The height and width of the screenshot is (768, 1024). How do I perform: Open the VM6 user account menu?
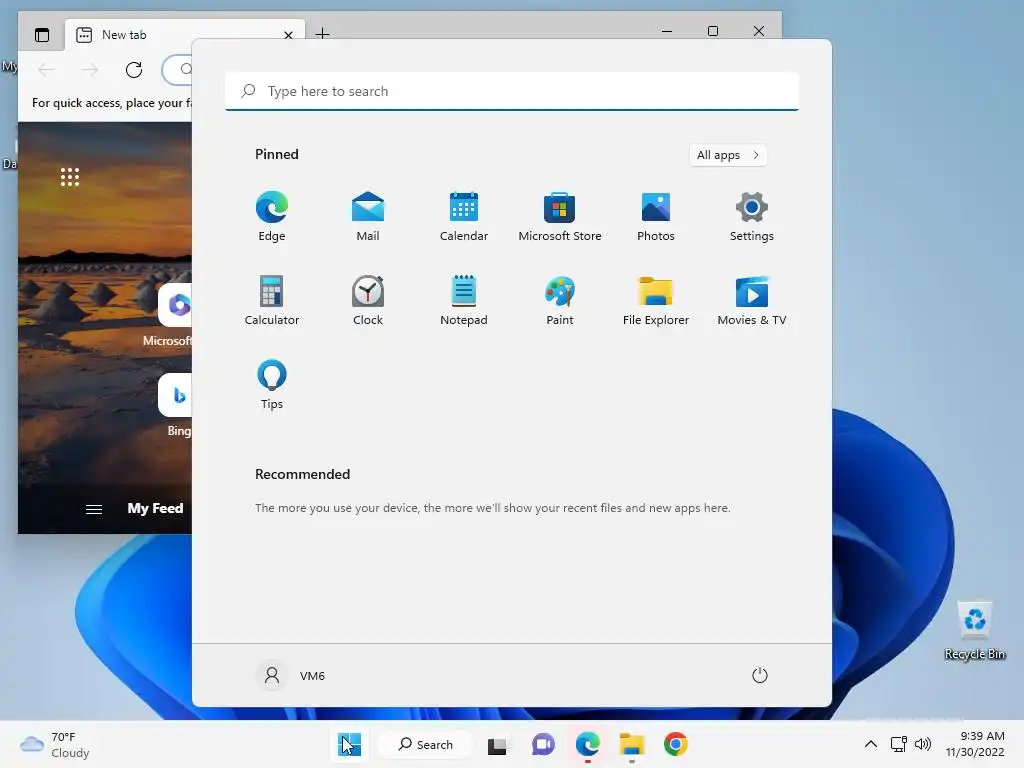(x=291, y=675)
